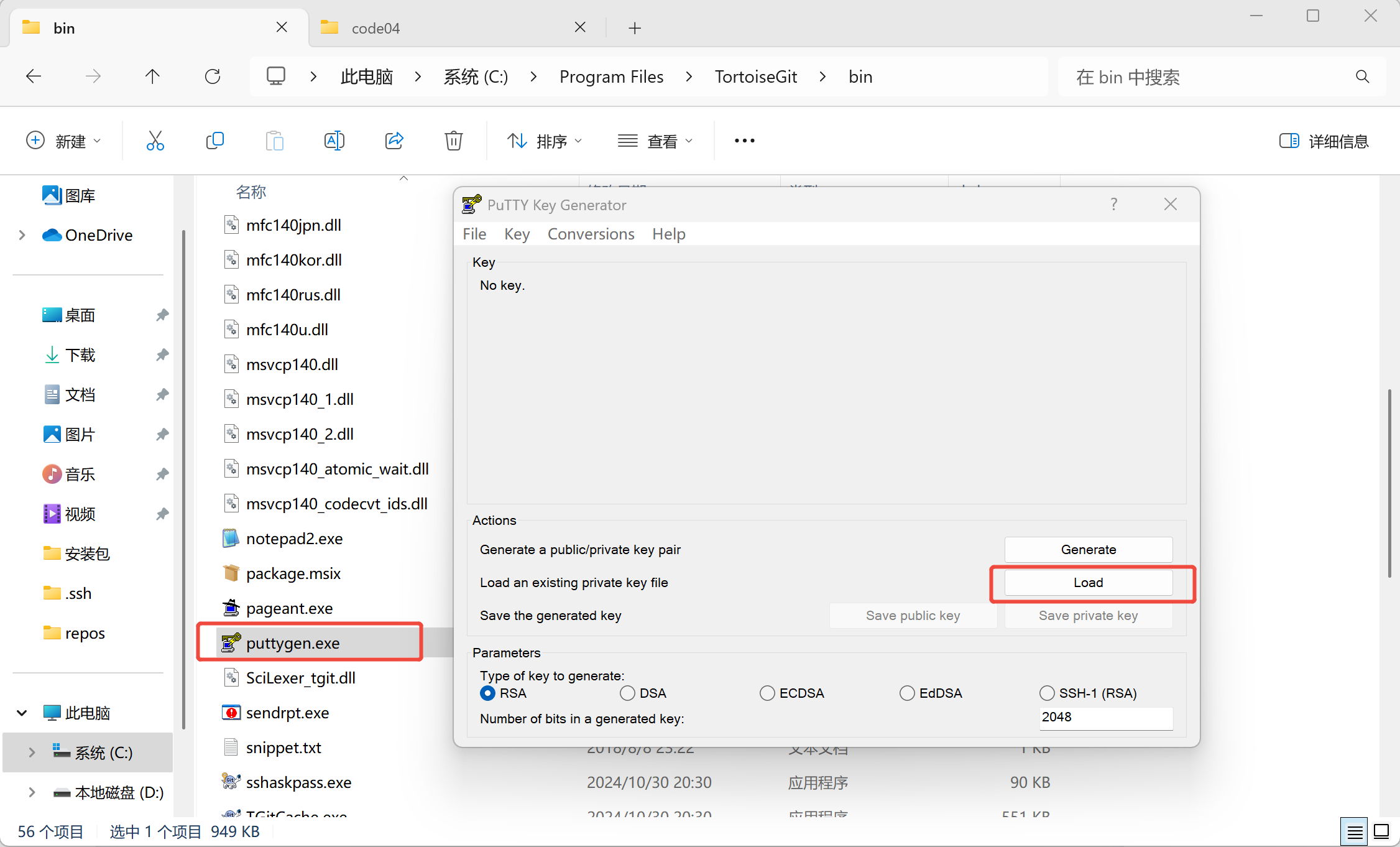Select the RSA key type

(x=488, y=693)
